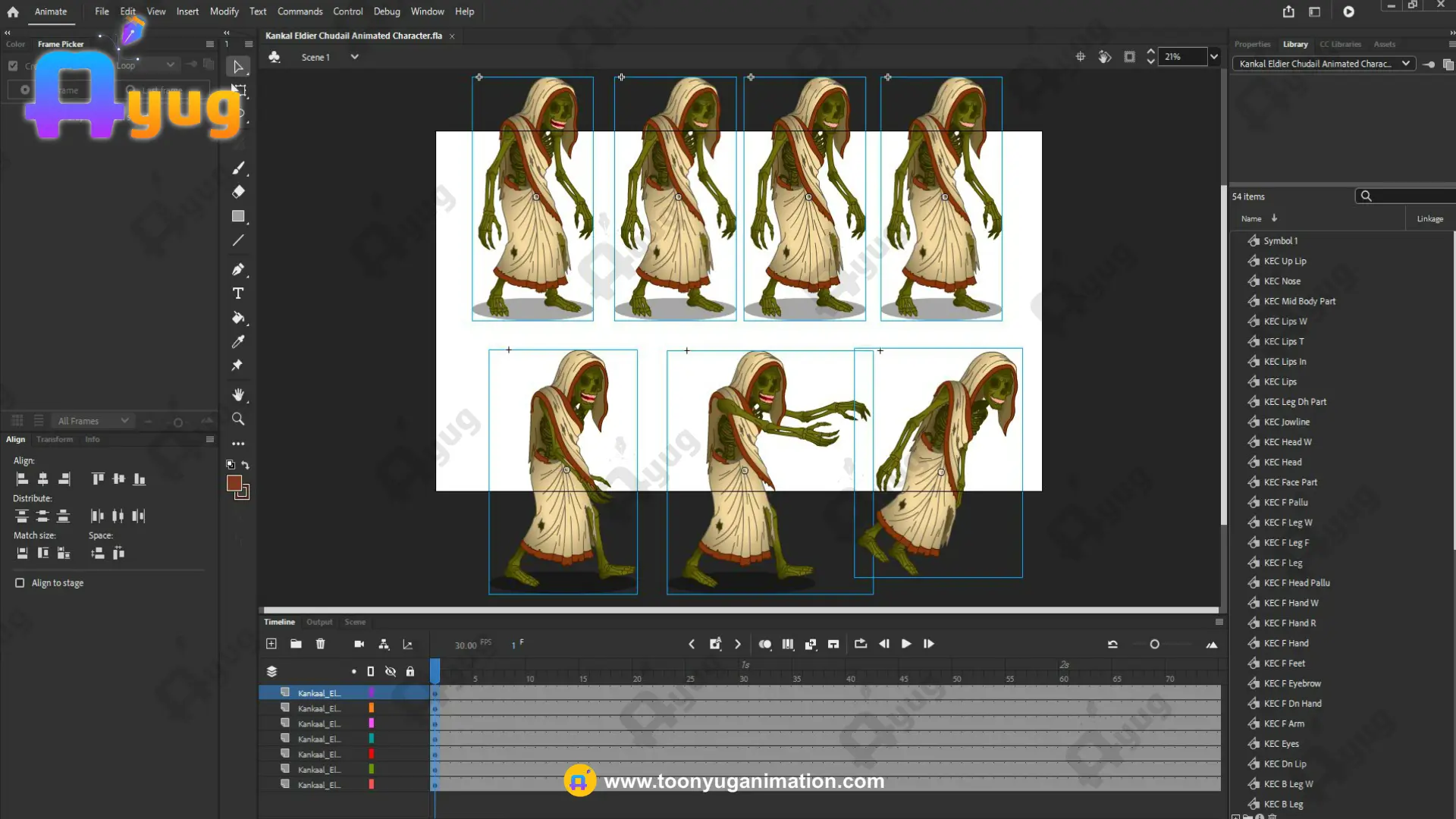Select the Paint Bucket tool

pyautogui.click(x=238, y=318)
